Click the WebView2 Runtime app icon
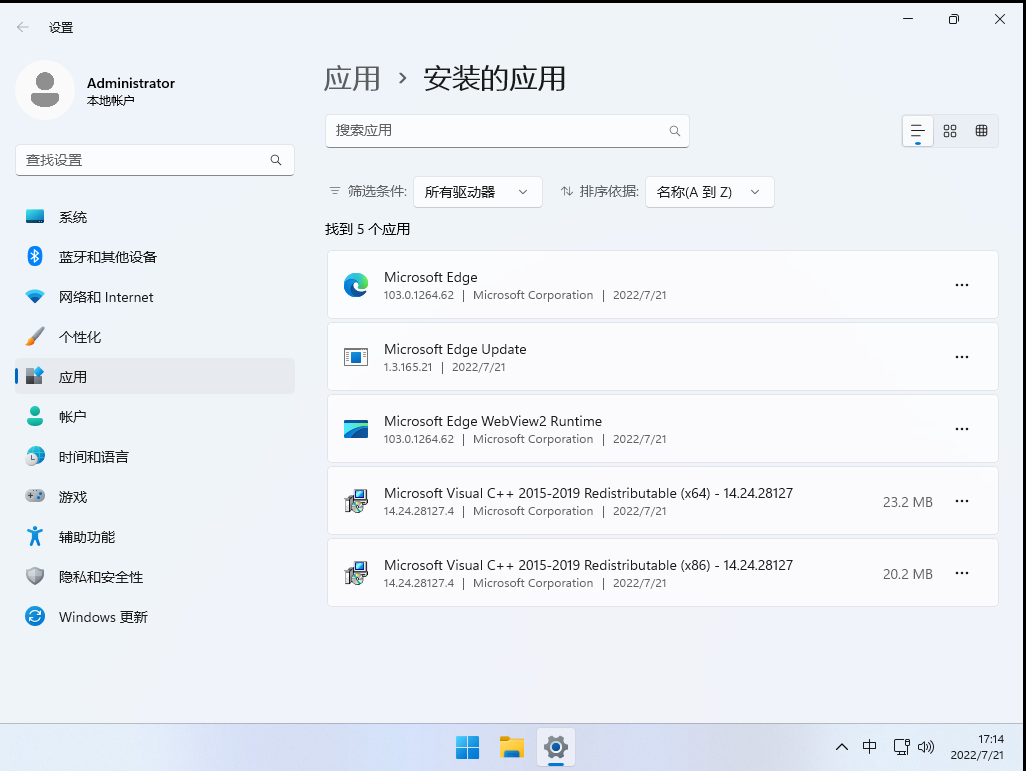The image size is (1026, 771). [x=356, y=429]
